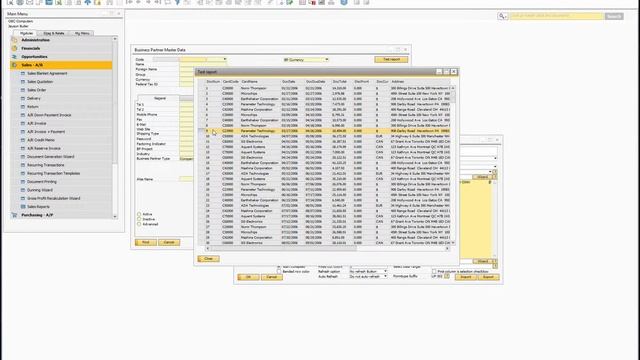Screen dimensions: 640x360
Task: Click the Import button
Action: tap(466, 277)
